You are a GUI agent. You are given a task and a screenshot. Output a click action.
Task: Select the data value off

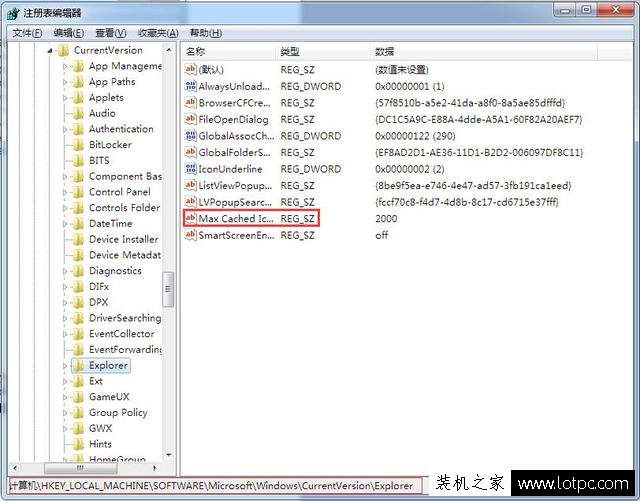381,235
